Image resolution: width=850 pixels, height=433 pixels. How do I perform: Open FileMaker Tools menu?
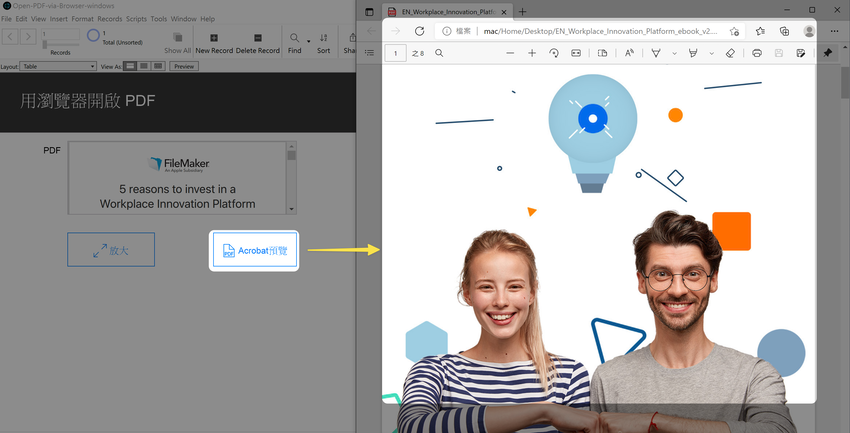click(159, 18)
